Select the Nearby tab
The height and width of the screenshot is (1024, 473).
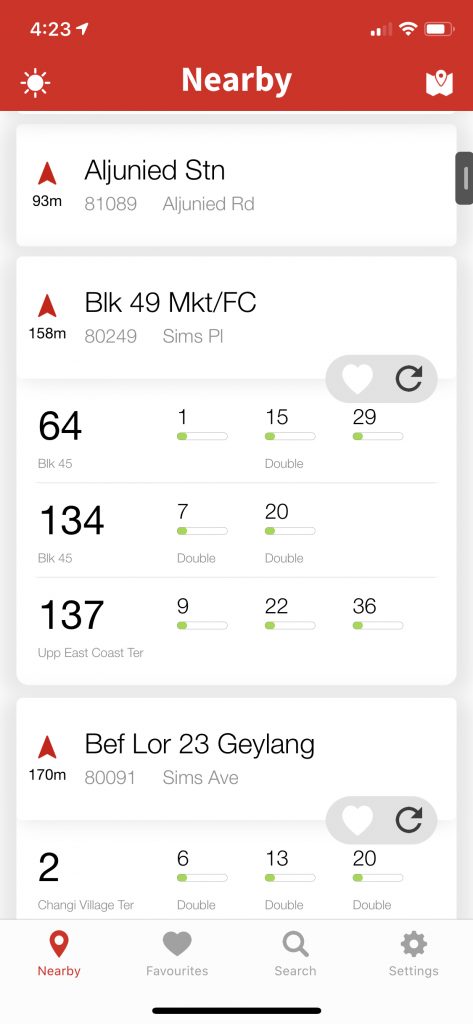[59, 954]
